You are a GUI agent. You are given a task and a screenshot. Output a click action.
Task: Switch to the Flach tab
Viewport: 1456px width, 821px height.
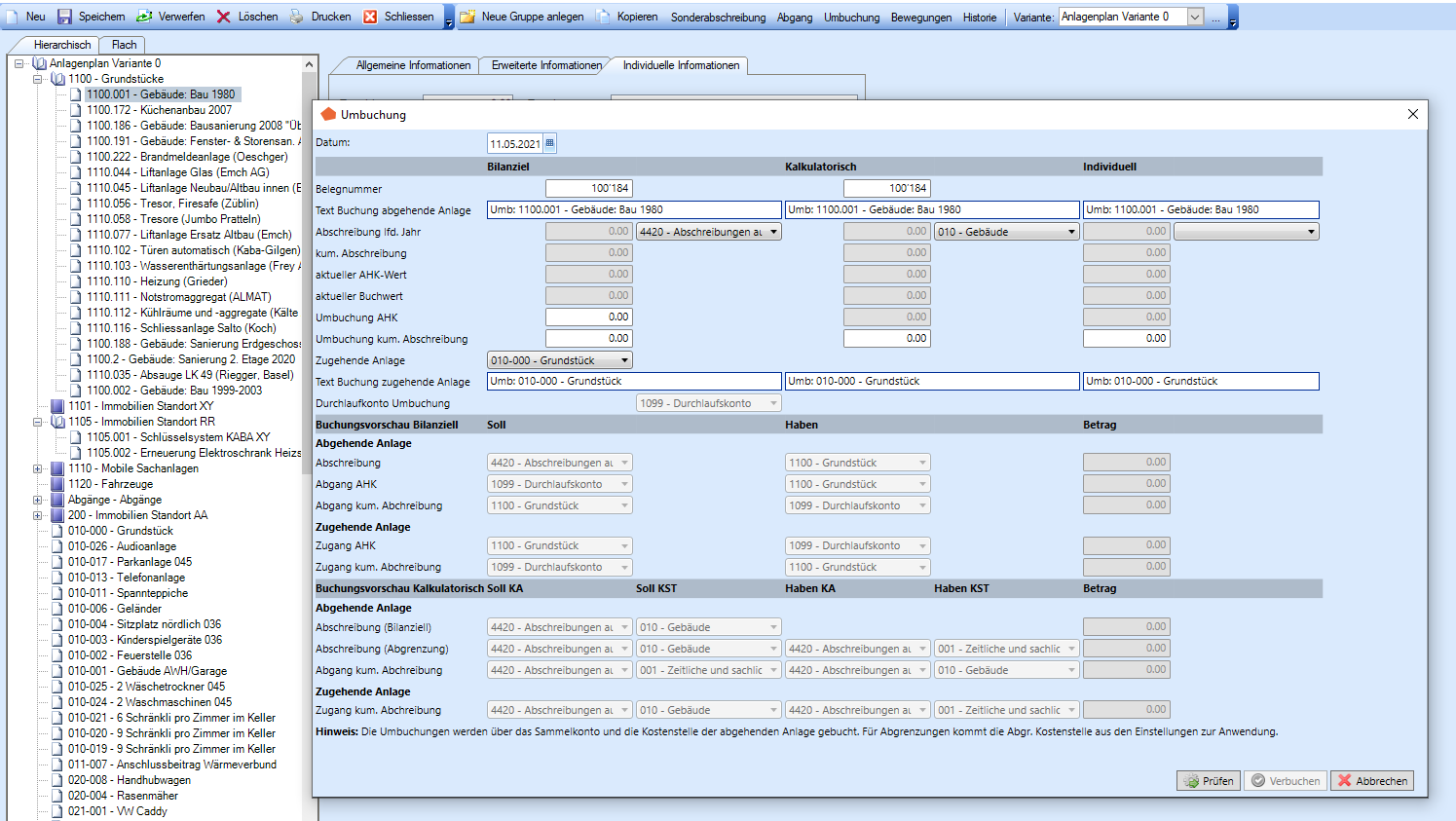[x=124, y=45]
